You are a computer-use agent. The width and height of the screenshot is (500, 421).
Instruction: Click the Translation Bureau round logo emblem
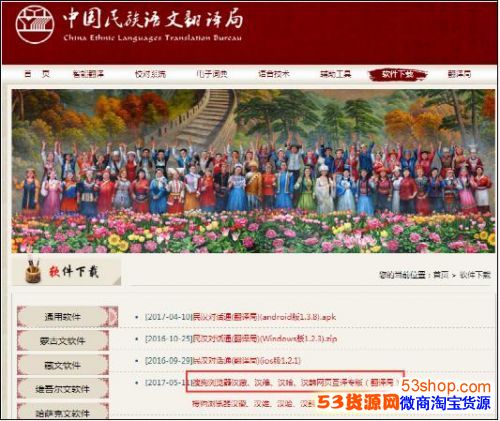[x=35, y=25]
